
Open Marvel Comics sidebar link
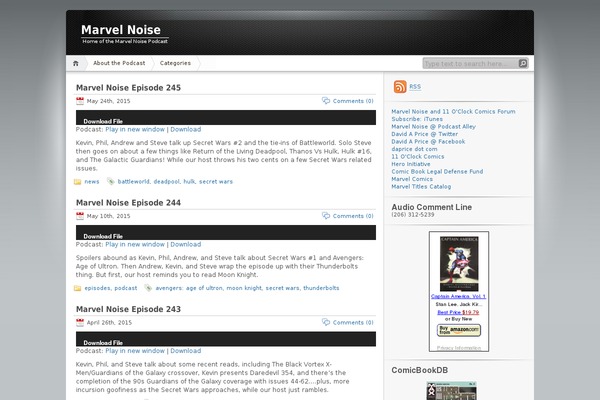[x=412, y=179]
